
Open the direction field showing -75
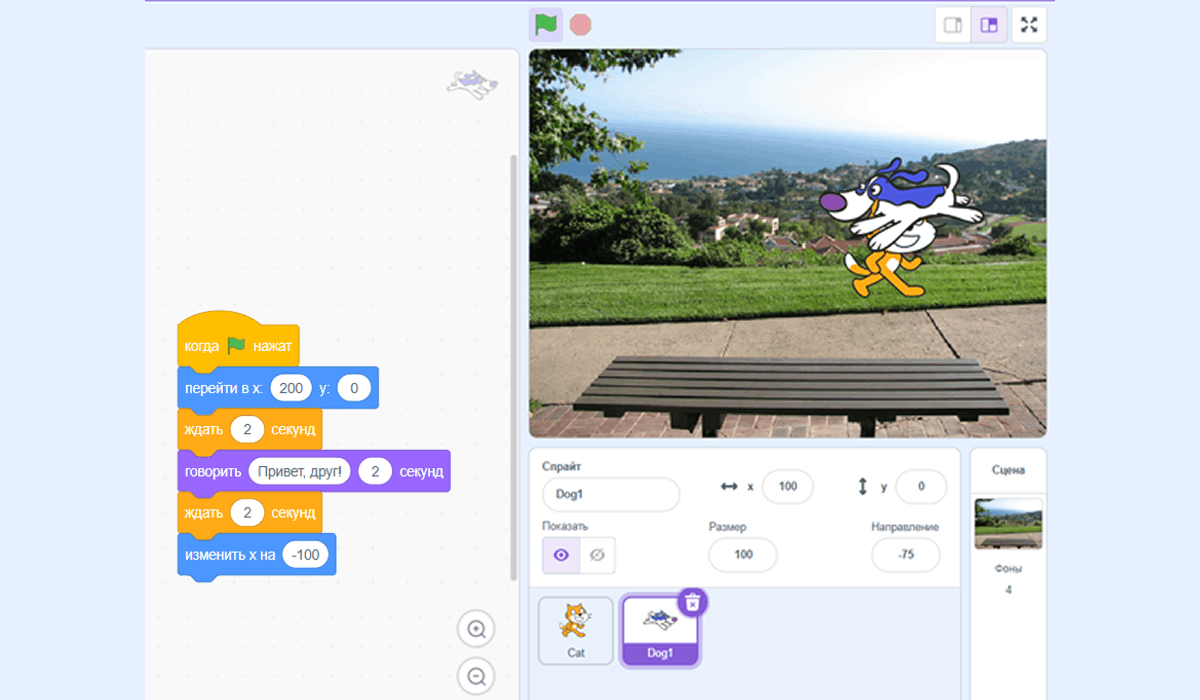pyautogui.click(x=905, y=555)
